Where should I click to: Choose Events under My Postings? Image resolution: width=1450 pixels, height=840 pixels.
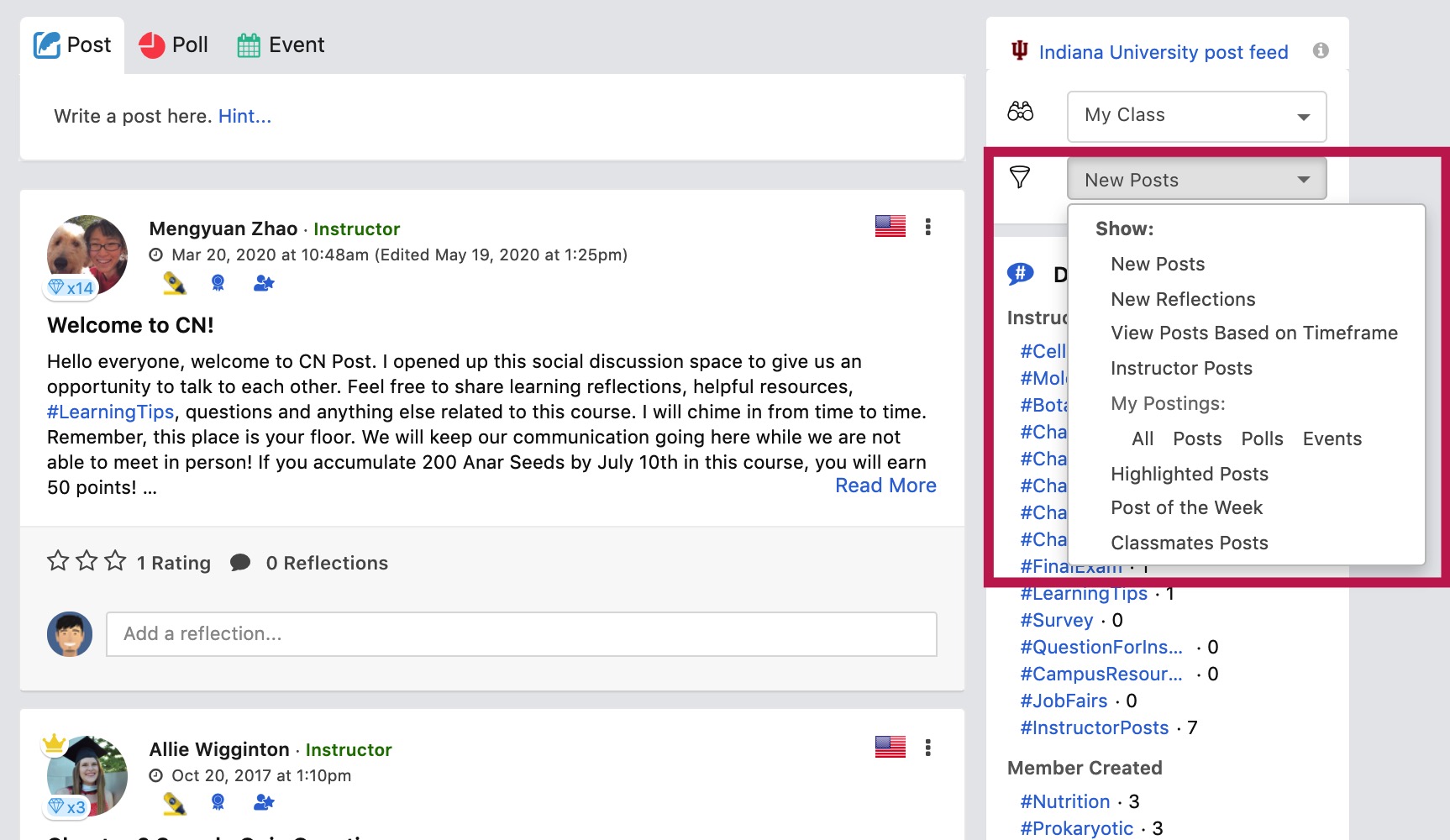click(1332, 439)
